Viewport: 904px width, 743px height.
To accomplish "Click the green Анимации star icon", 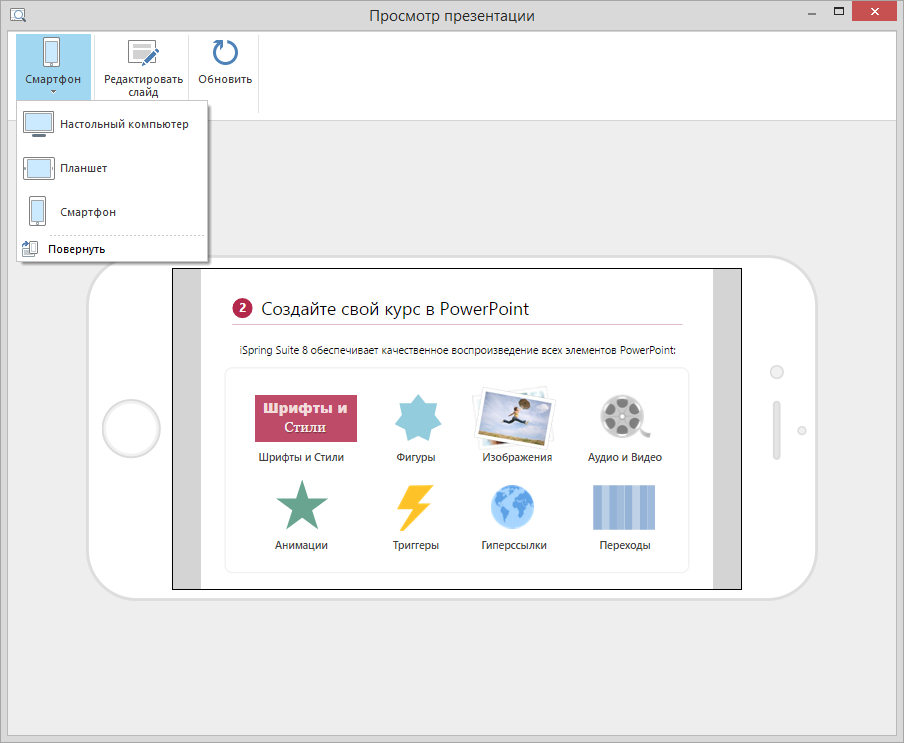I will [x=302, y=506].
